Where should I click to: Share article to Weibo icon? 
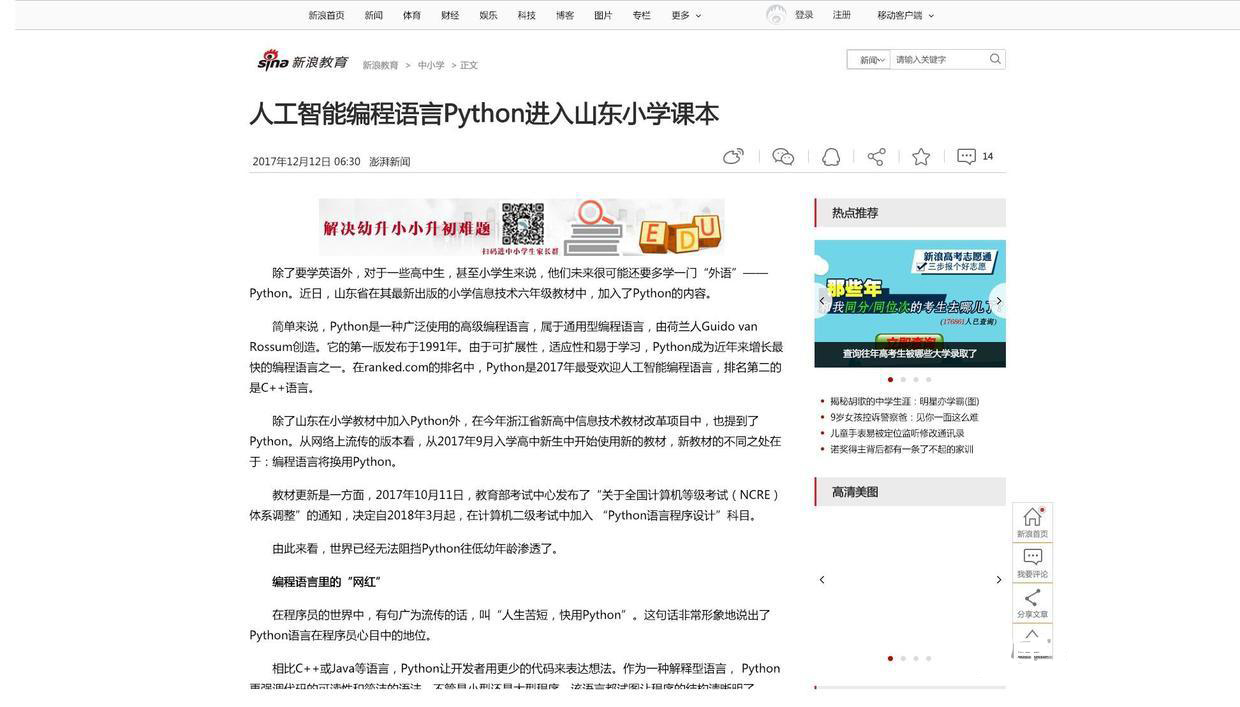pos(733,156)
